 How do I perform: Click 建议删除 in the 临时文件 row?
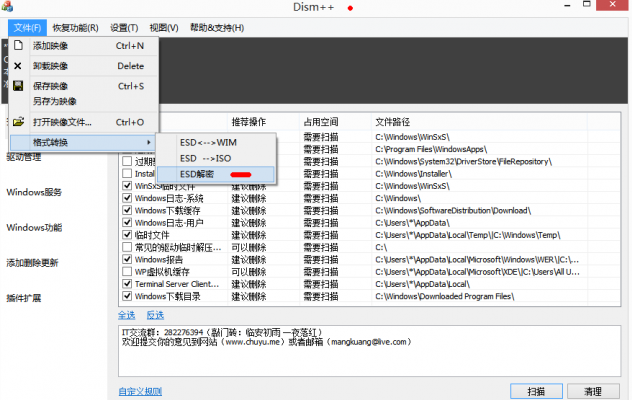pyautogui.click(x=249, y=235)
